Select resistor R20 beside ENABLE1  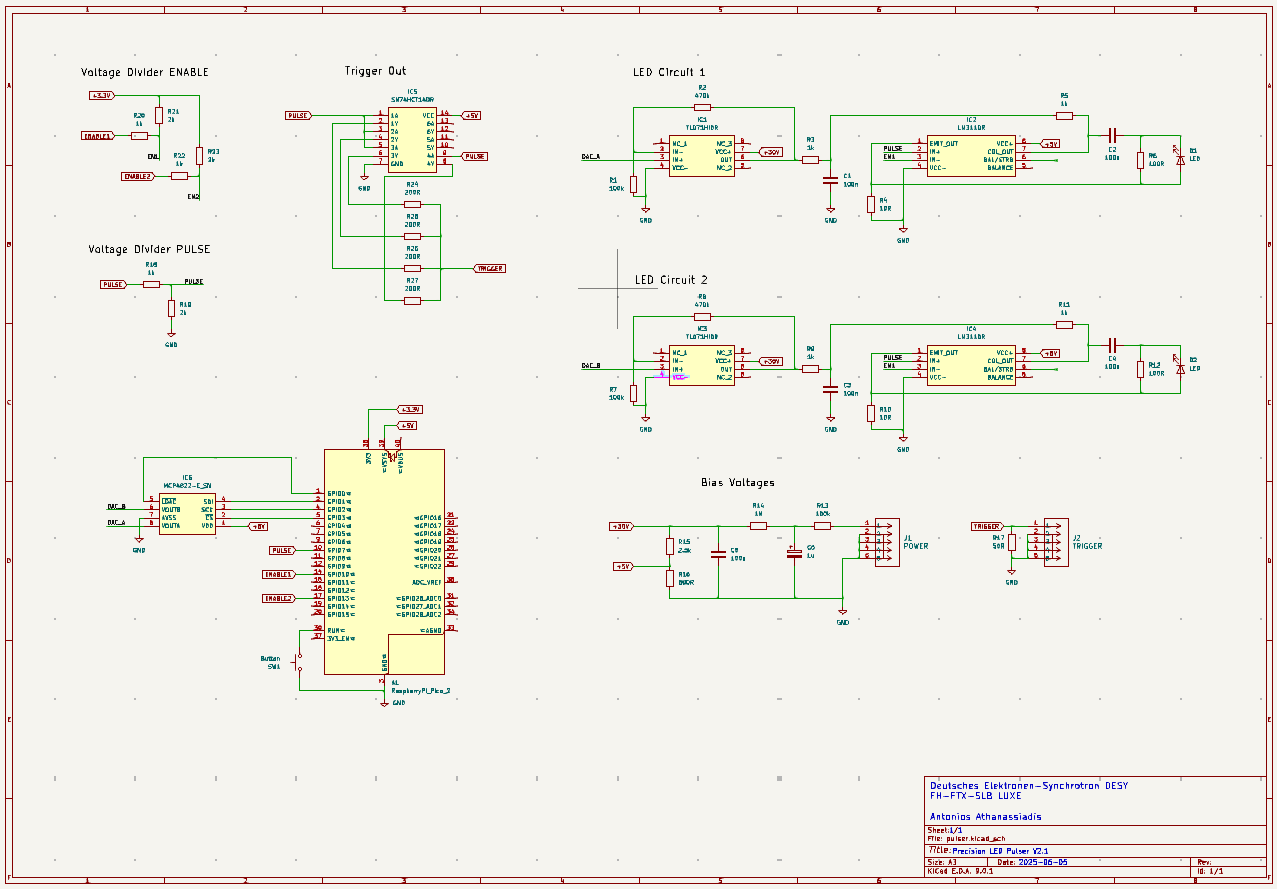[x=139, y=135]
